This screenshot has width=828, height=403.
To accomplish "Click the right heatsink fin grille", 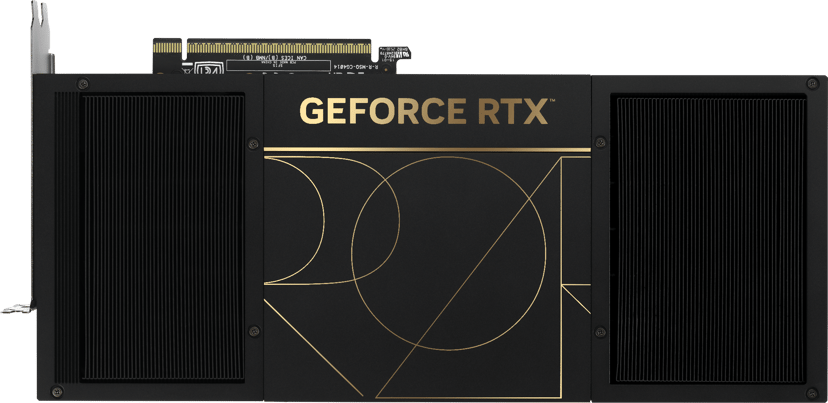I will tap(708, 238).
